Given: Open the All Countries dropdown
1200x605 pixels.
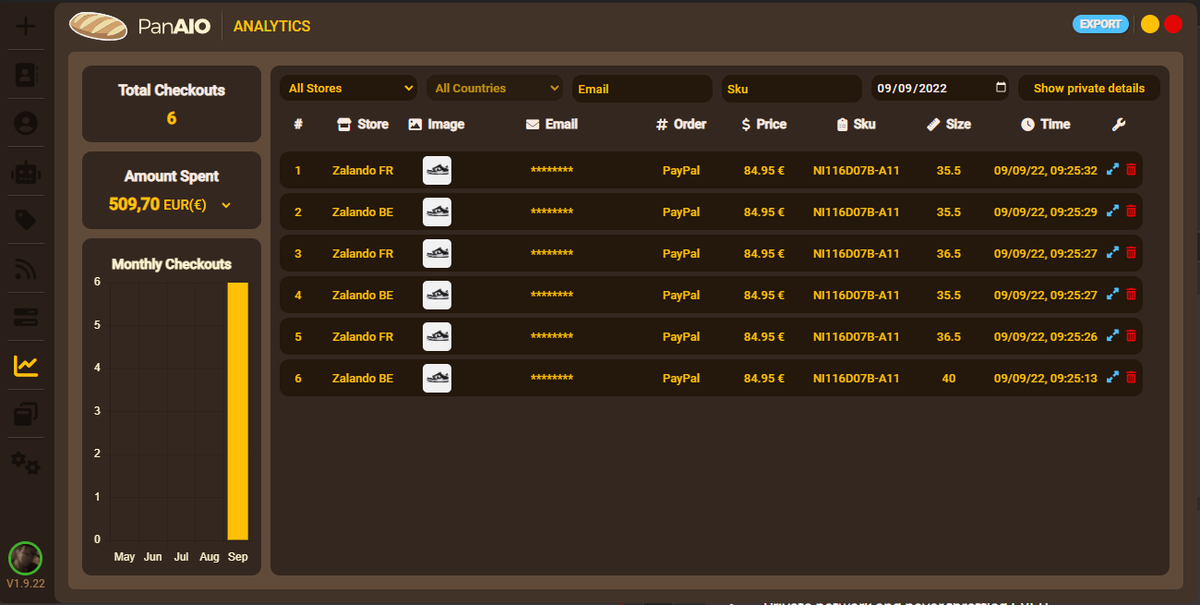Looking at the screenshot, I should [x=495, y=88].
